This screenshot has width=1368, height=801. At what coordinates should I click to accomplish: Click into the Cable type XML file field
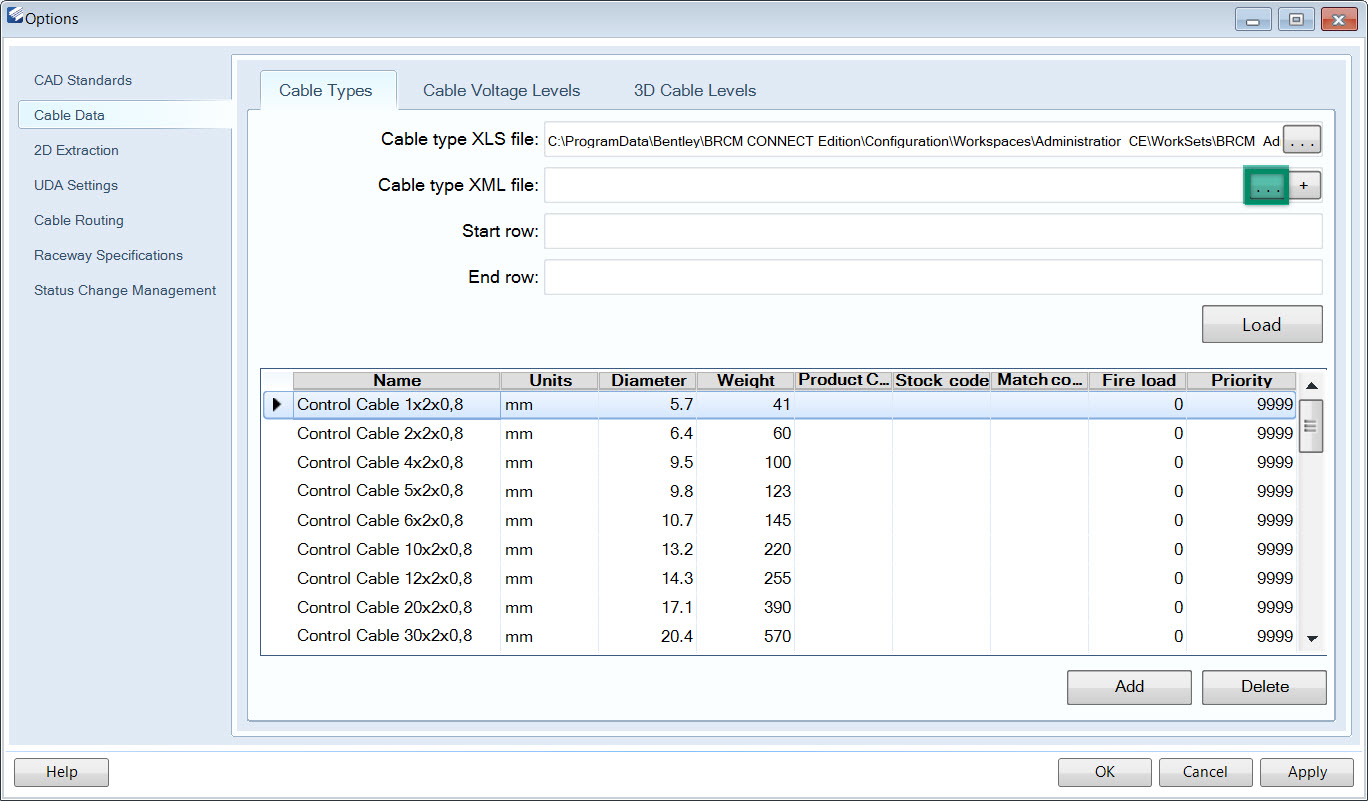pos(895,185)
